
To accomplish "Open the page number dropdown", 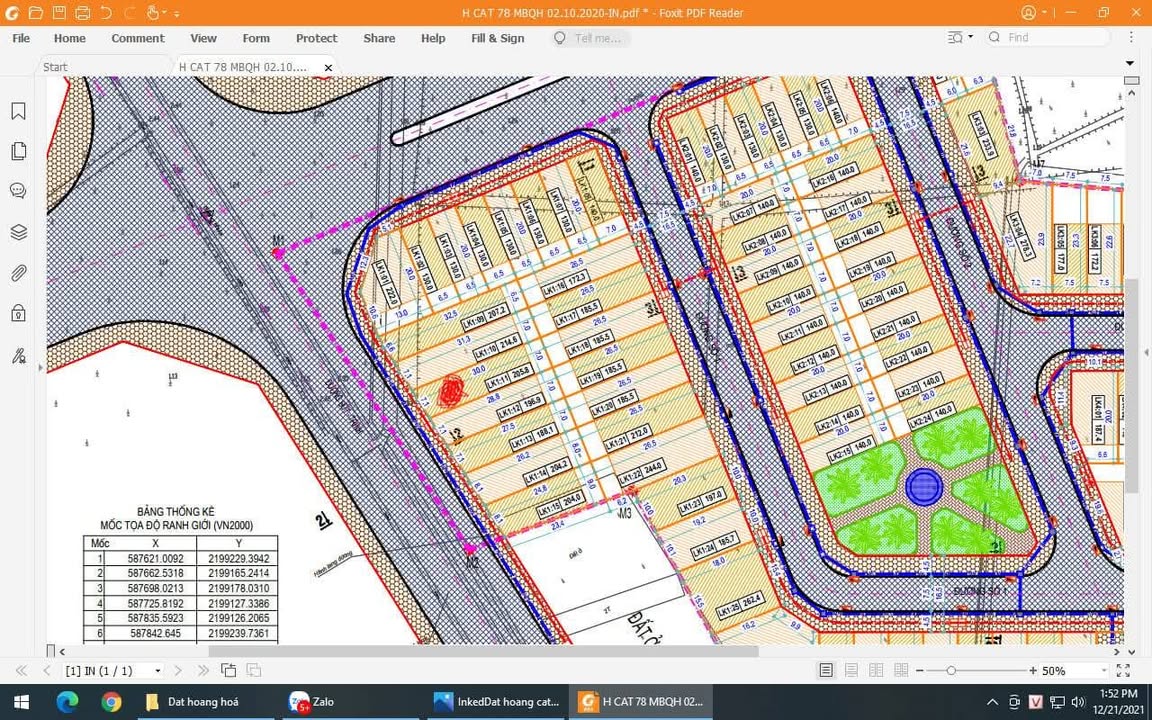I will click(156, 671).
